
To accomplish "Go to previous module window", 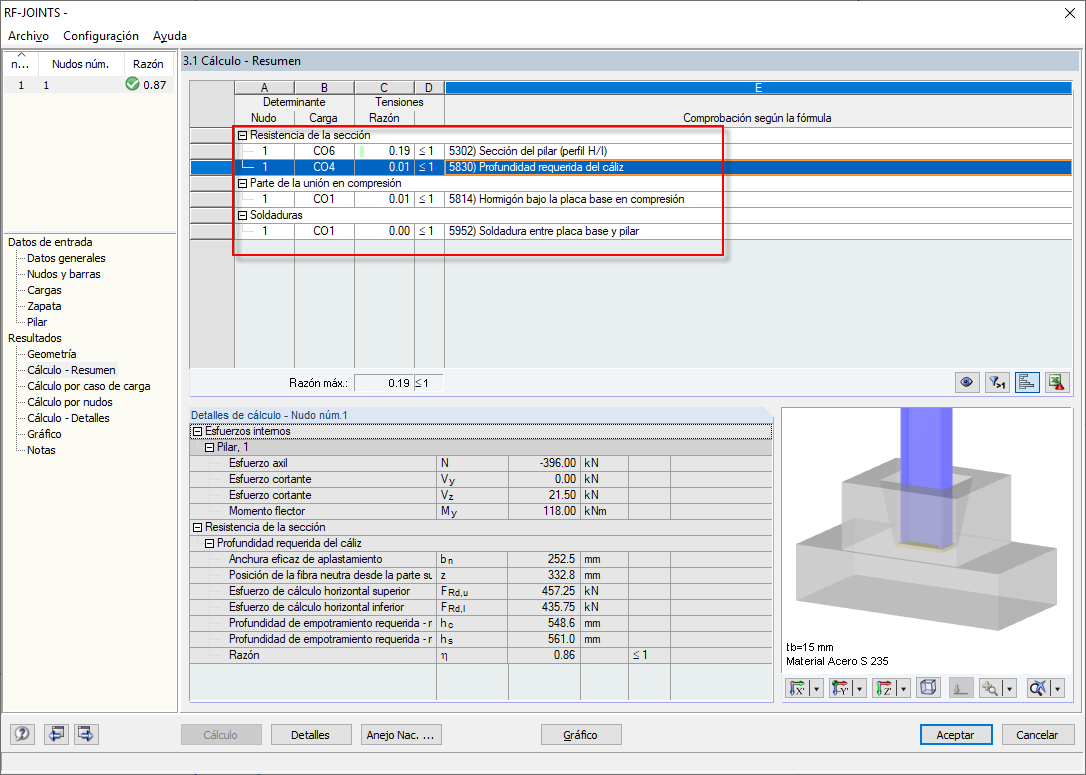I will 55,734.
